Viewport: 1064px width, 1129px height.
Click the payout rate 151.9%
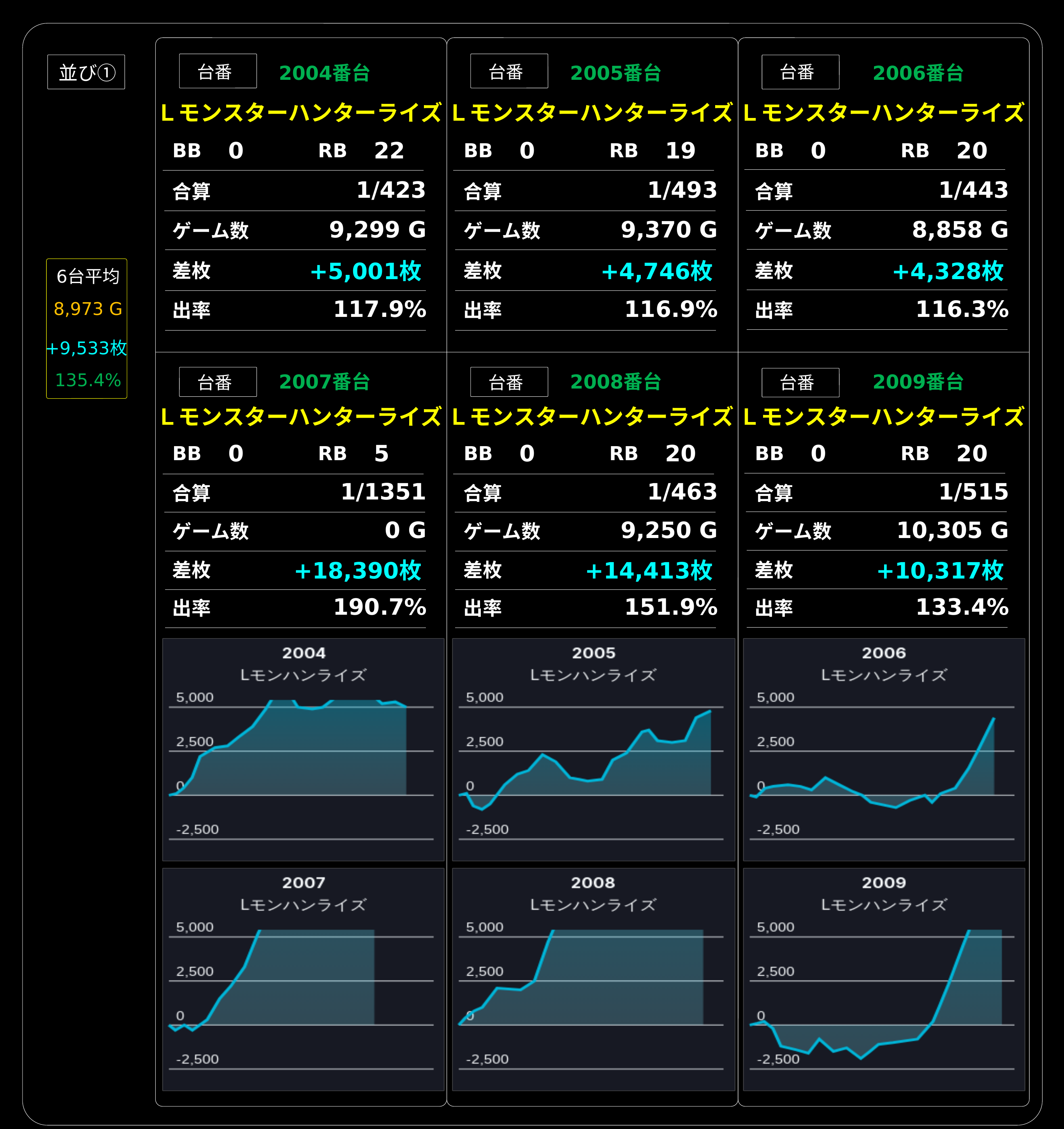point(671,607)
